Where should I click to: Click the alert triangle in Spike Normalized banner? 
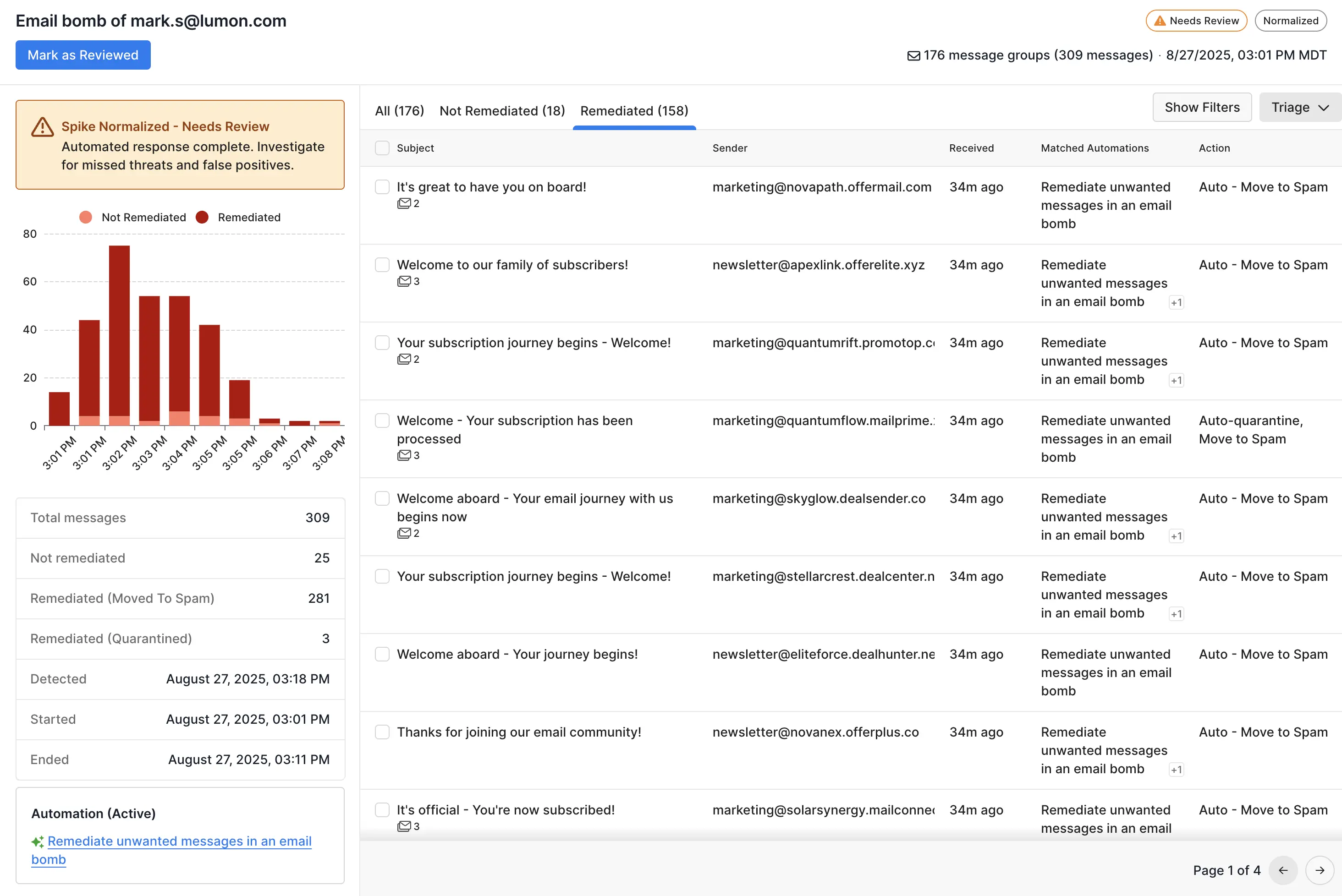coord(42,127)
